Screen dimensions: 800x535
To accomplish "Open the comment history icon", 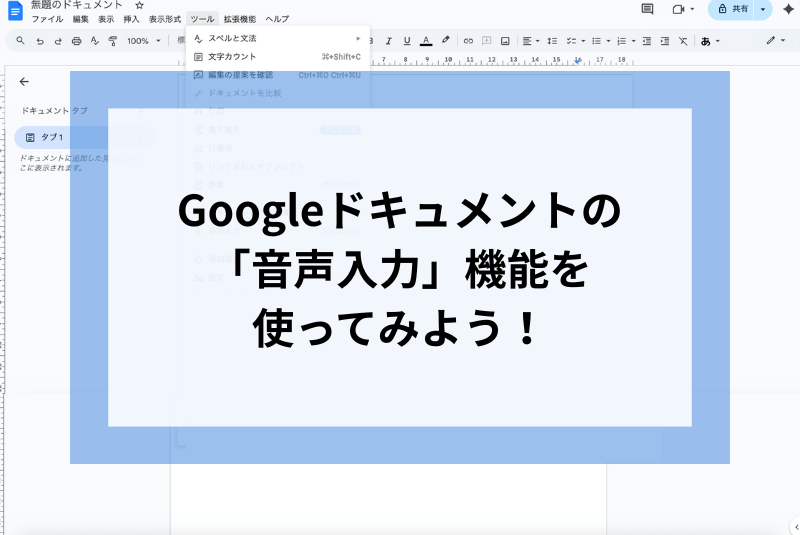I will click(647, 9).
